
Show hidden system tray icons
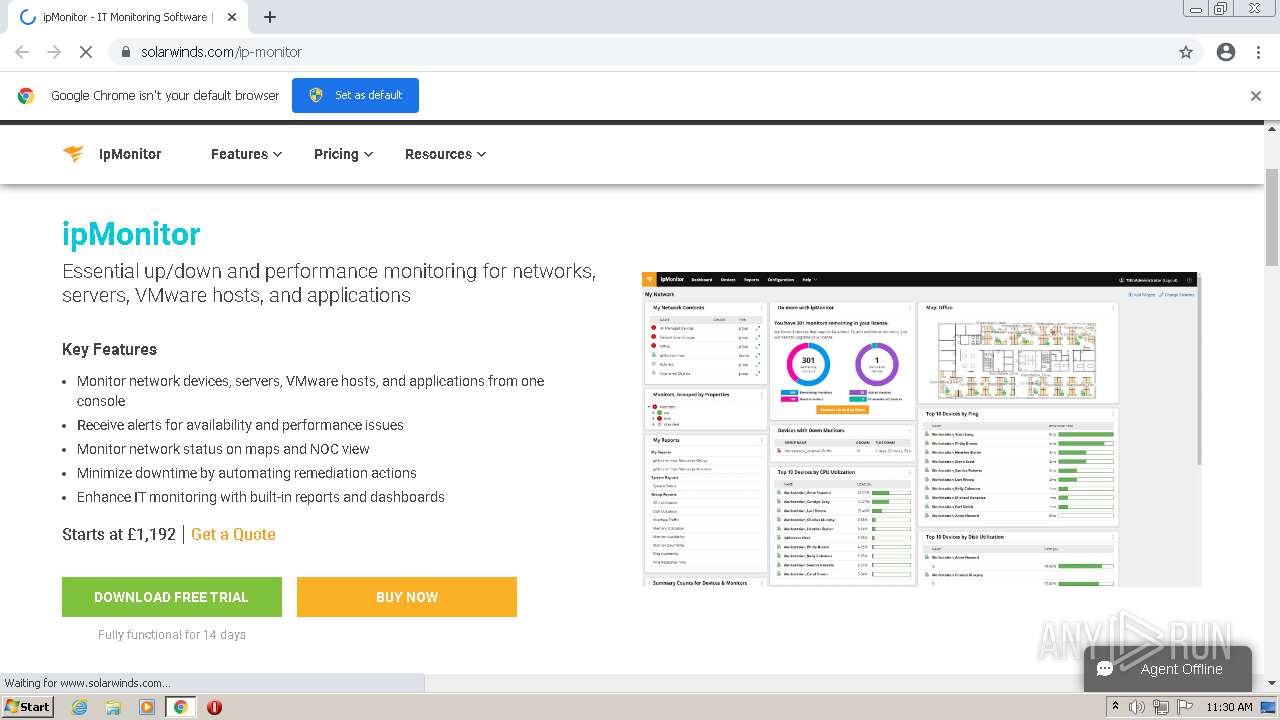click(1116, 707)
